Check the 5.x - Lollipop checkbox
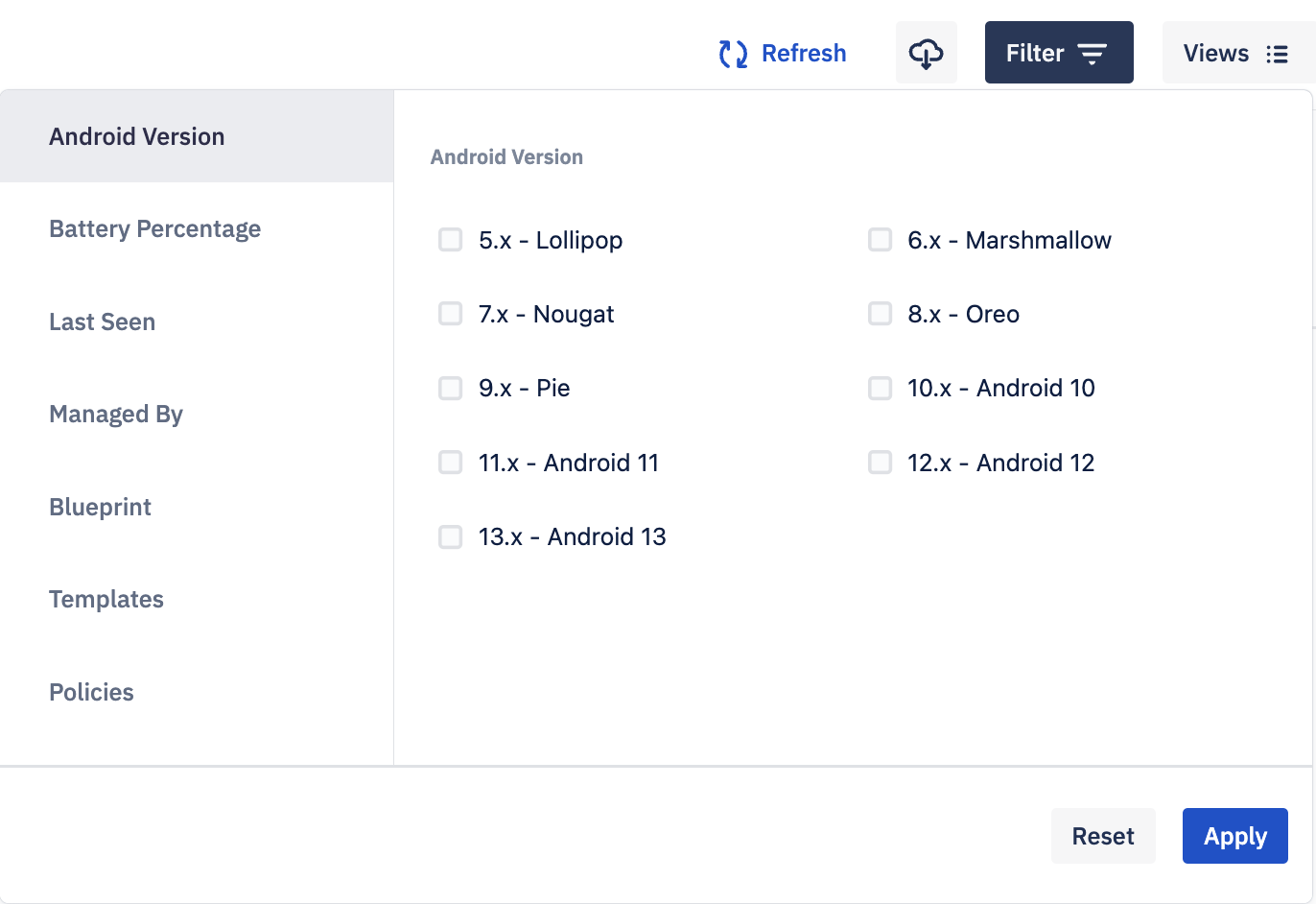Screen dimensions: 1316x904 coord(451,240)
